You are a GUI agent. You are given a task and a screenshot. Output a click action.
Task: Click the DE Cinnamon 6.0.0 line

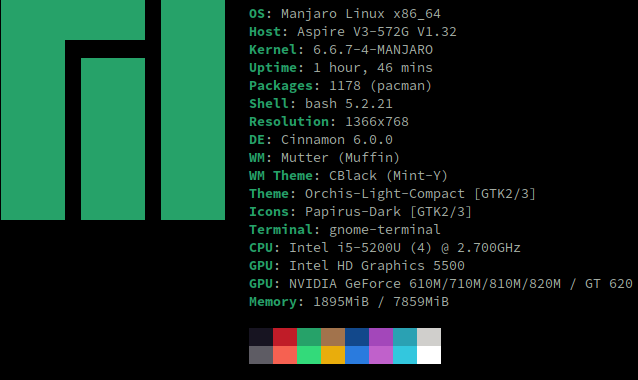coord(321,140)
